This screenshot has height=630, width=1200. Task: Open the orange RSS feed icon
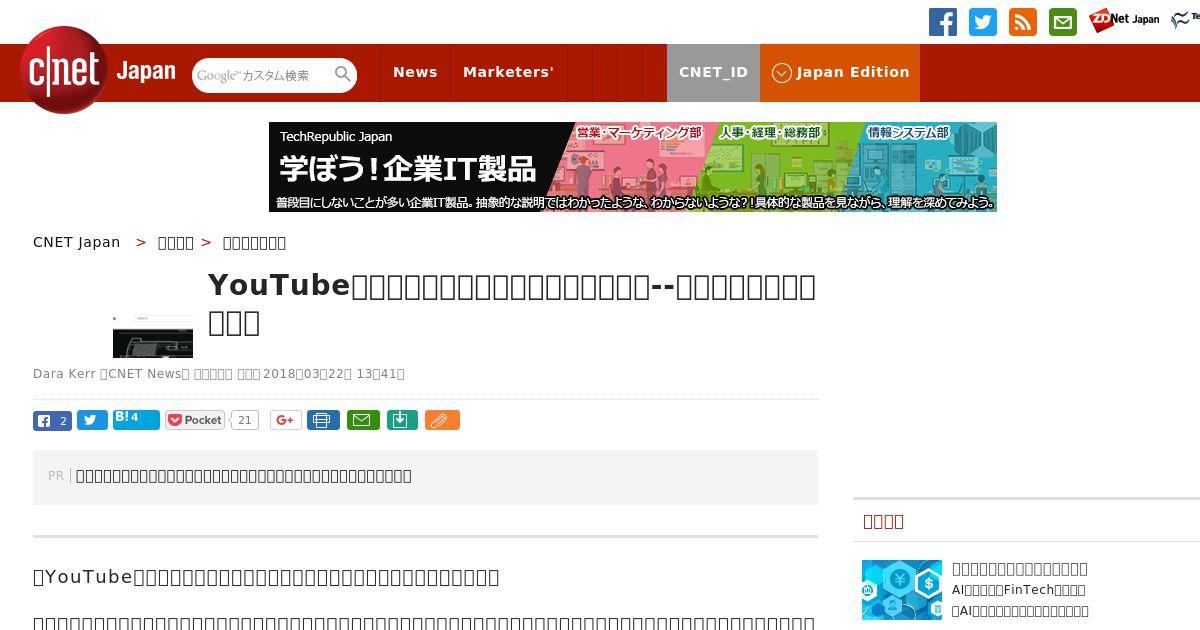pos(1023,22)
